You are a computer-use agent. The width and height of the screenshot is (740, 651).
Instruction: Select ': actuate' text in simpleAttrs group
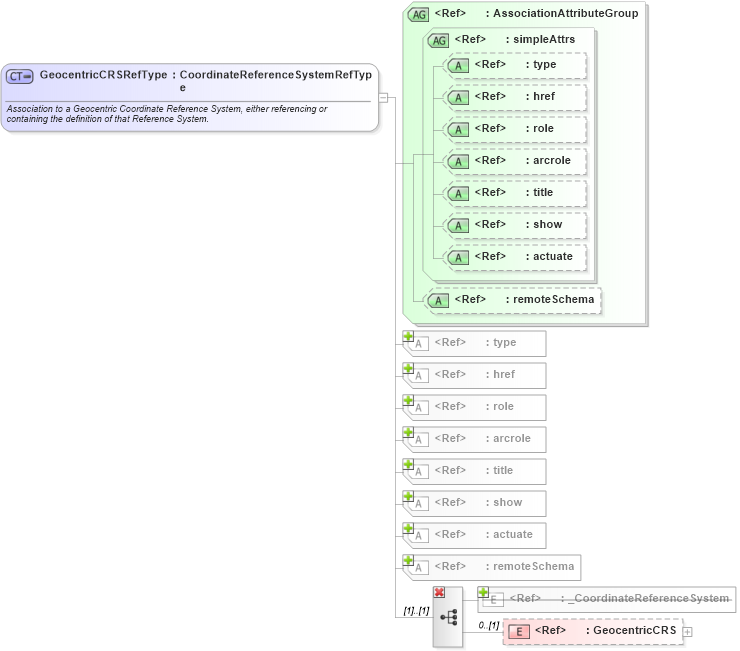549,256
